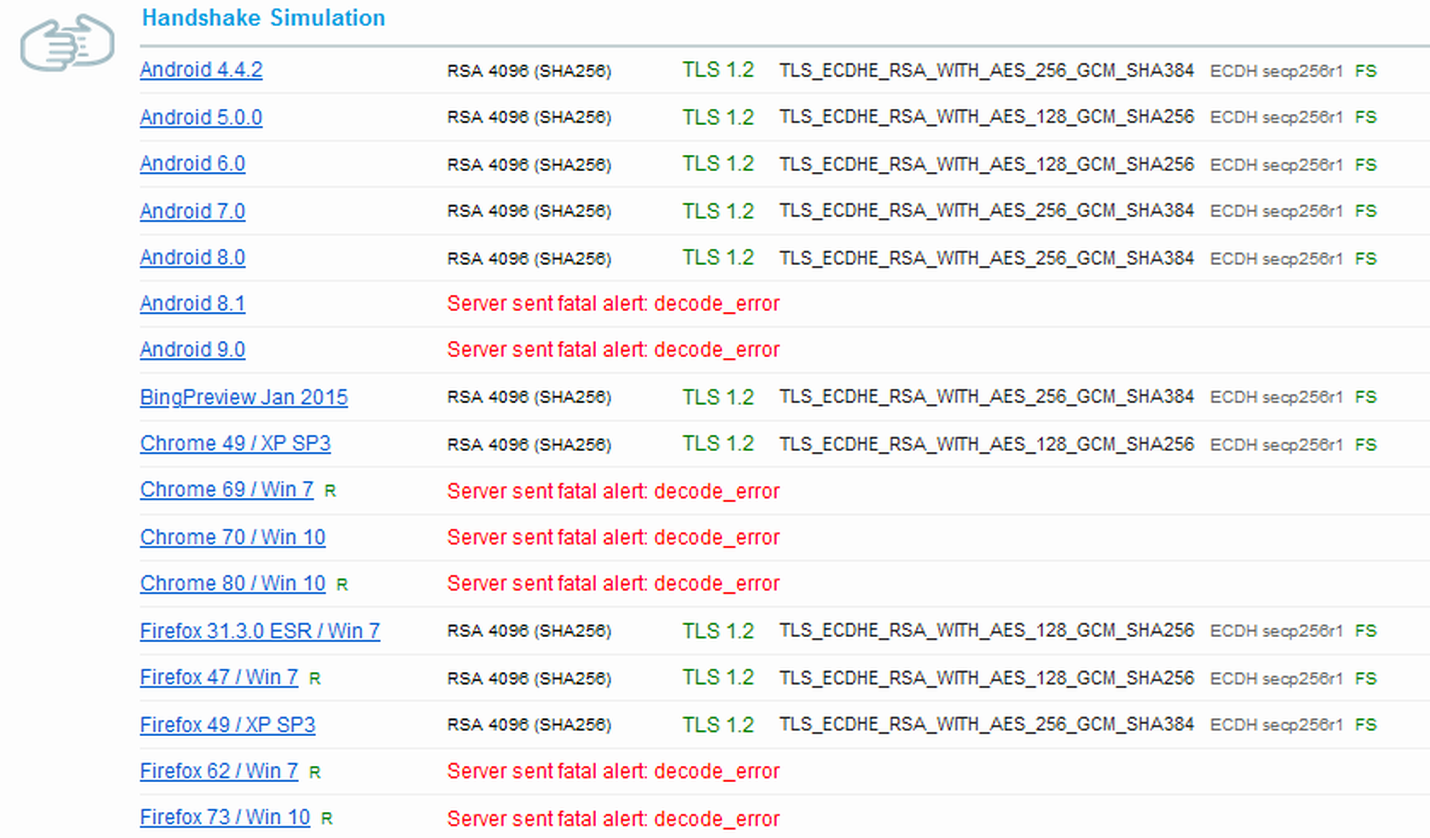The height and width of the screenshot is (838, 1430).
Task: Click the decode_error message for Chrome 69
Action: (x=613, y=491)
